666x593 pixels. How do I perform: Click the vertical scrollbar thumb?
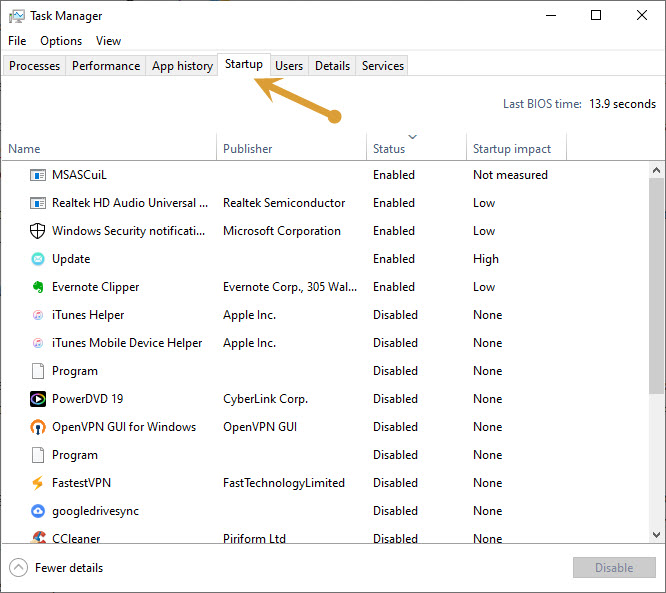pos(656,286)
